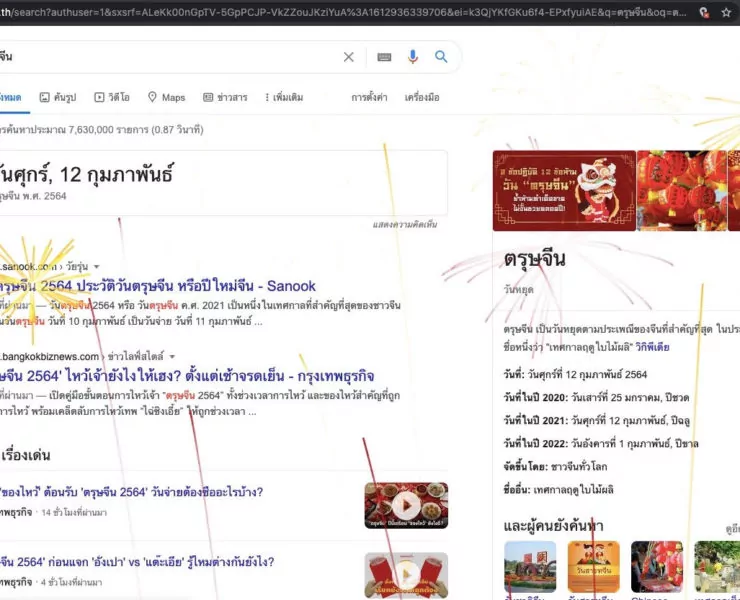Open the orange วันสารทจีน related thumbnail

point(593,566)
